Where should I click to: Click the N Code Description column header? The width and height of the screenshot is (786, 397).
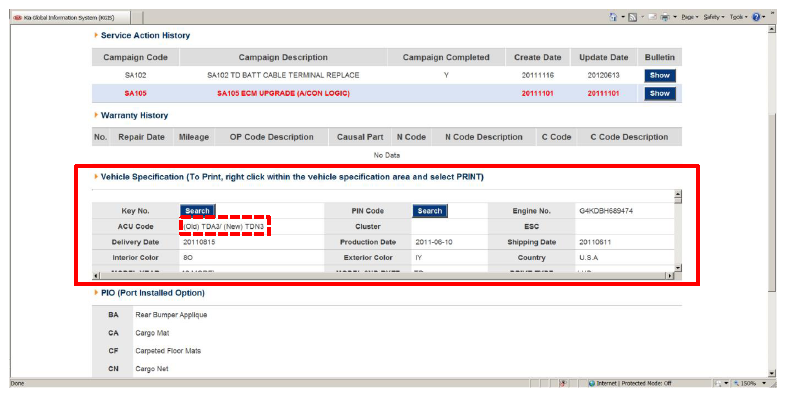point(484,137)
